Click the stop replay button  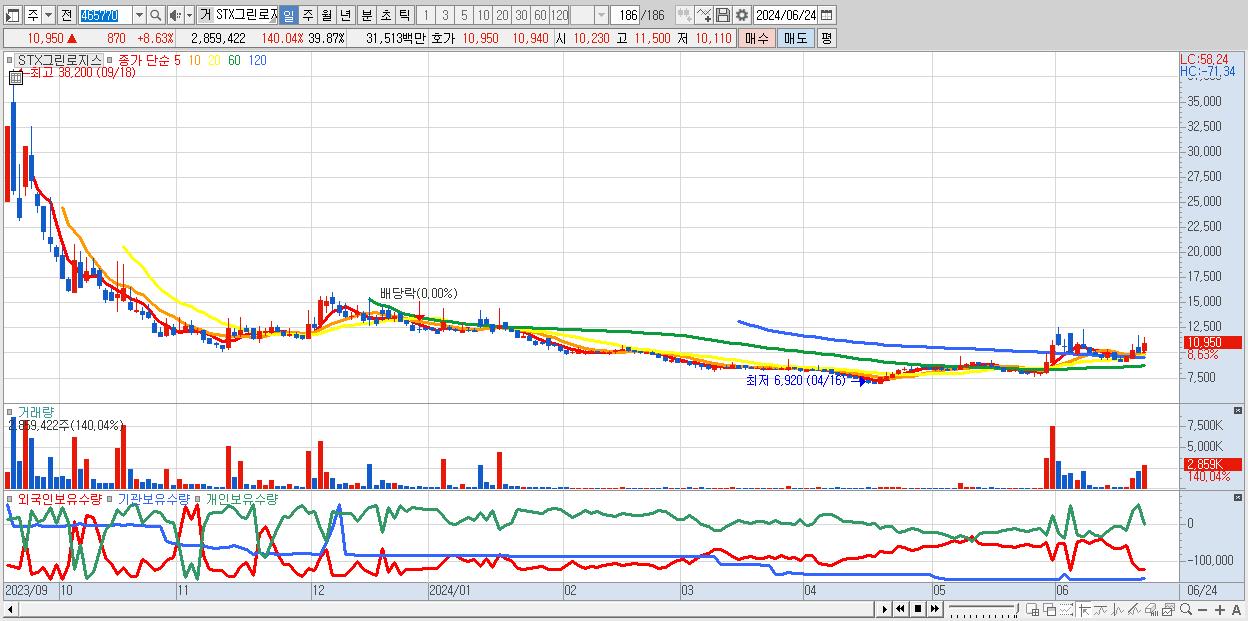pos(917,609)
